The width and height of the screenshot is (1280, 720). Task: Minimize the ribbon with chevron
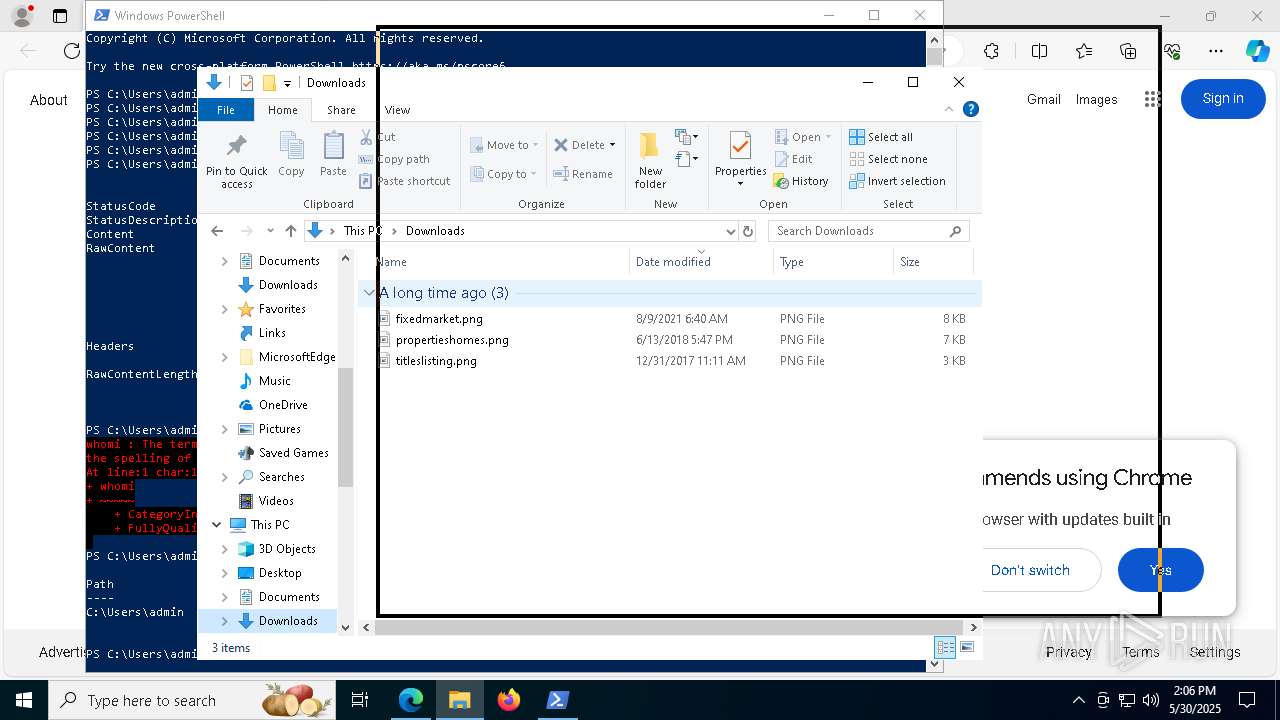[x=949, y=109]
